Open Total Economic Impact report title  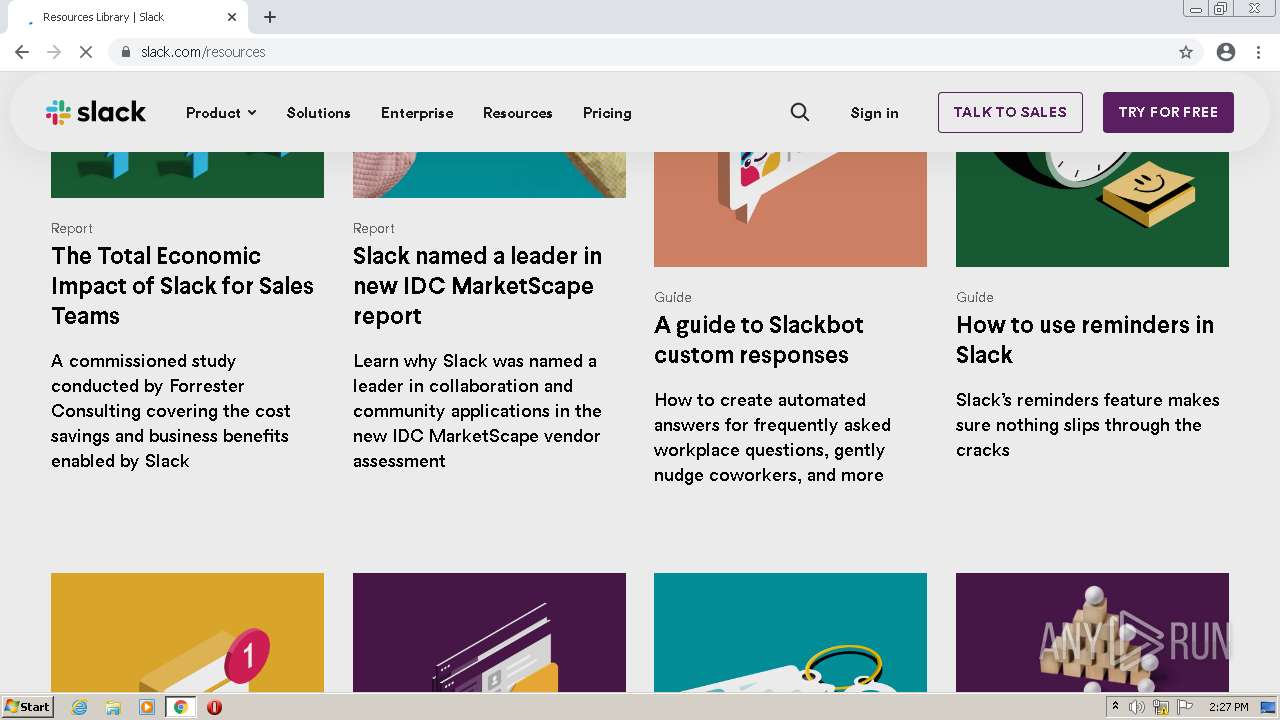(182, 286)
